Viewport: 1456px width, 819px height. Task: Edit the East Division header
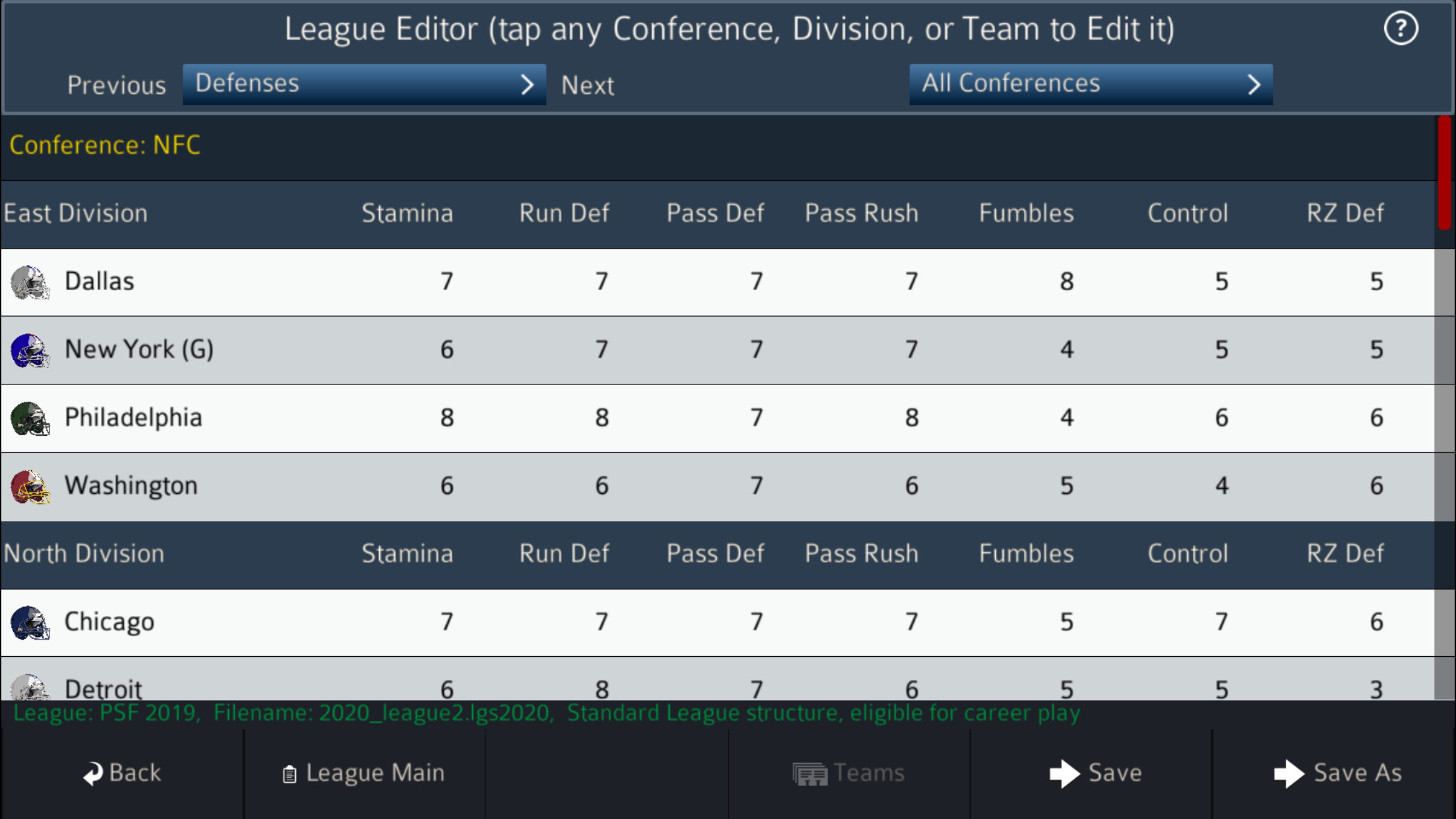(76, 212)
